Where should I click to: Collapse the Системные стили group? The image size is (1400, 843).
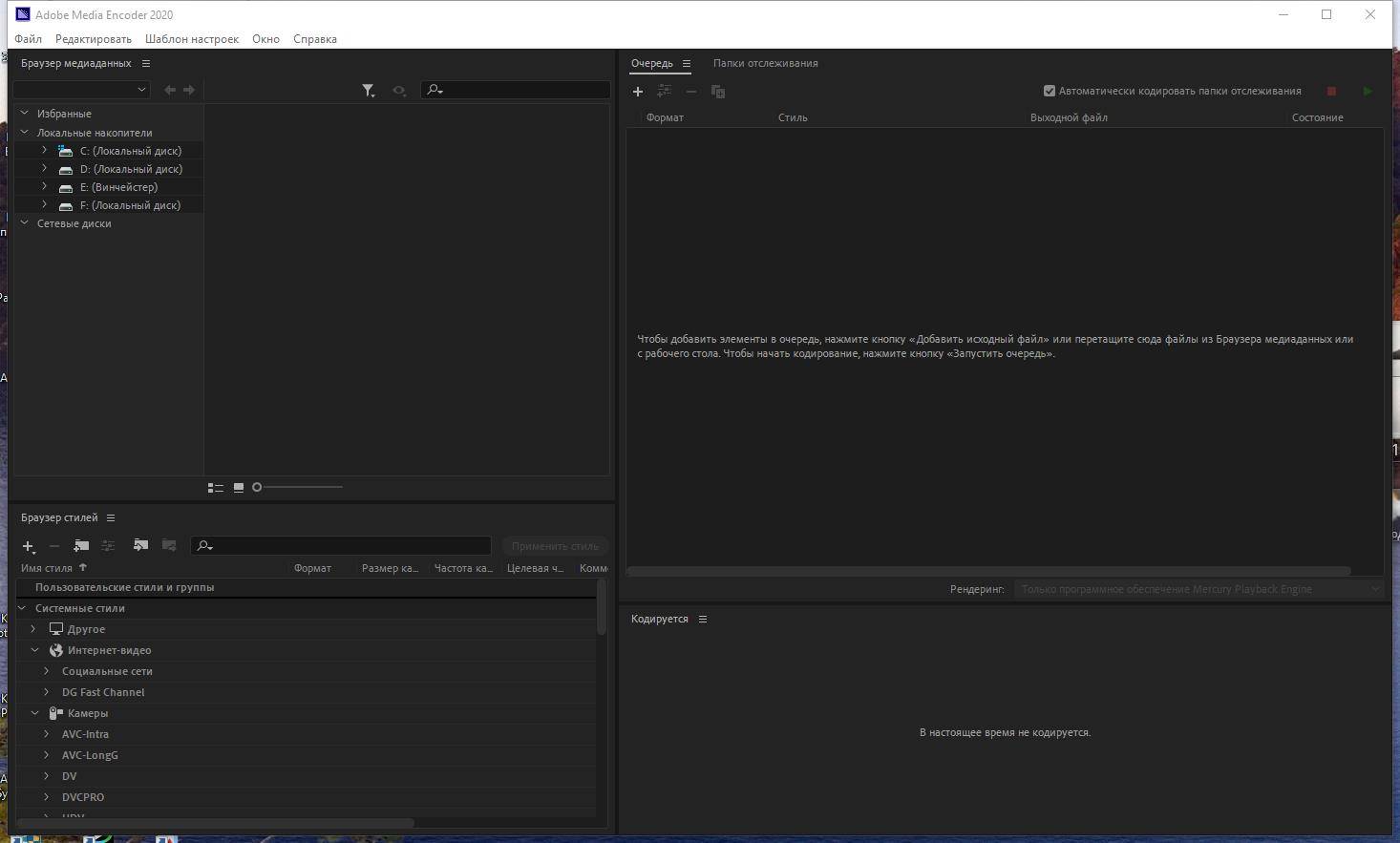22,608
